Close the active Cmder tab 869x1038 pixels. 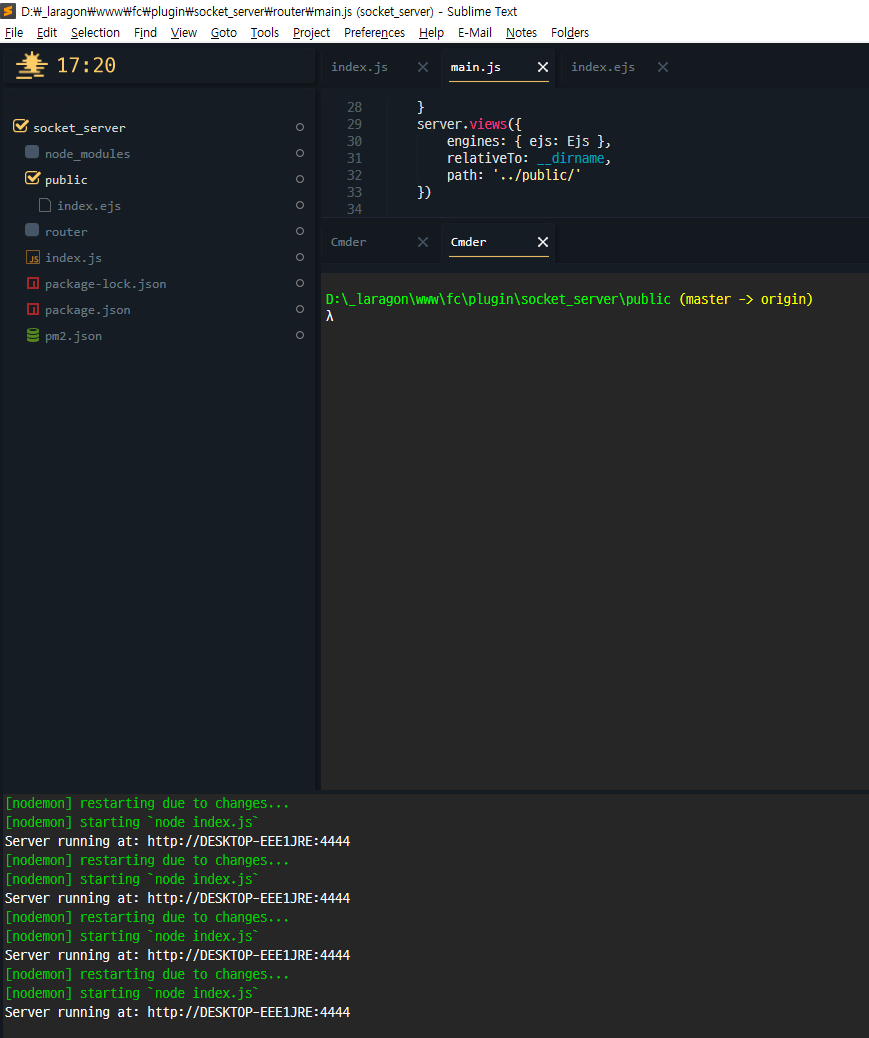click(543, 241)
